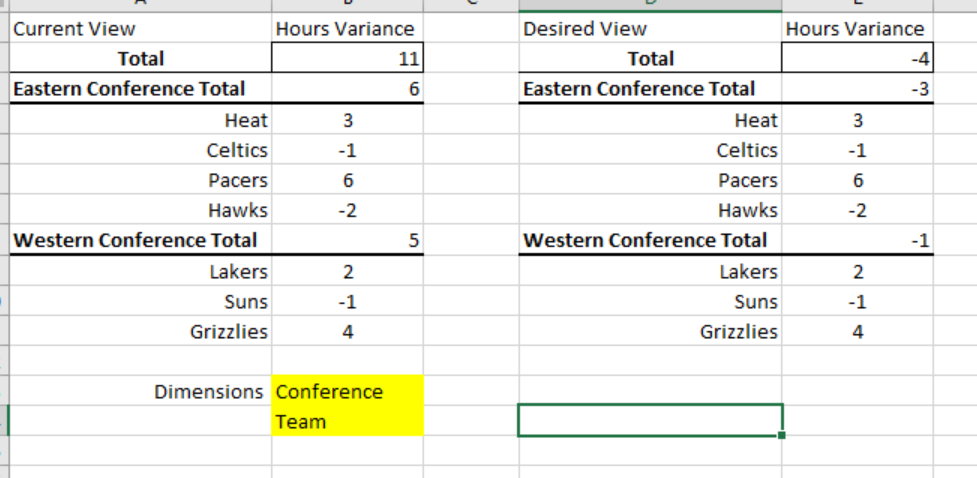Select the yellow Conference cell
The width and height of the screenshot is (977, 478).
(346, 391)
